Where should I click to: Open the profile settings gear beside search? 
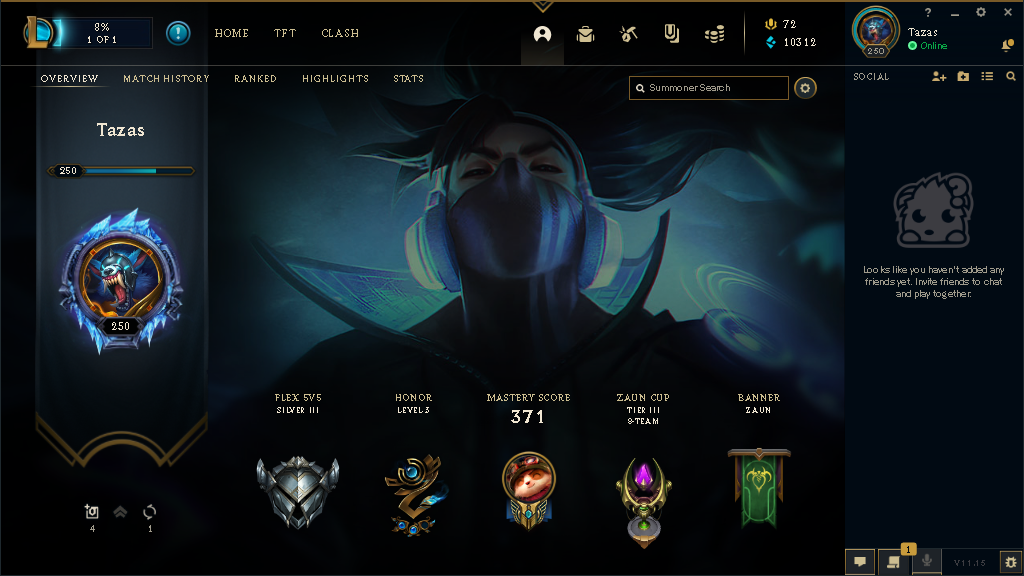pos(805,88)
